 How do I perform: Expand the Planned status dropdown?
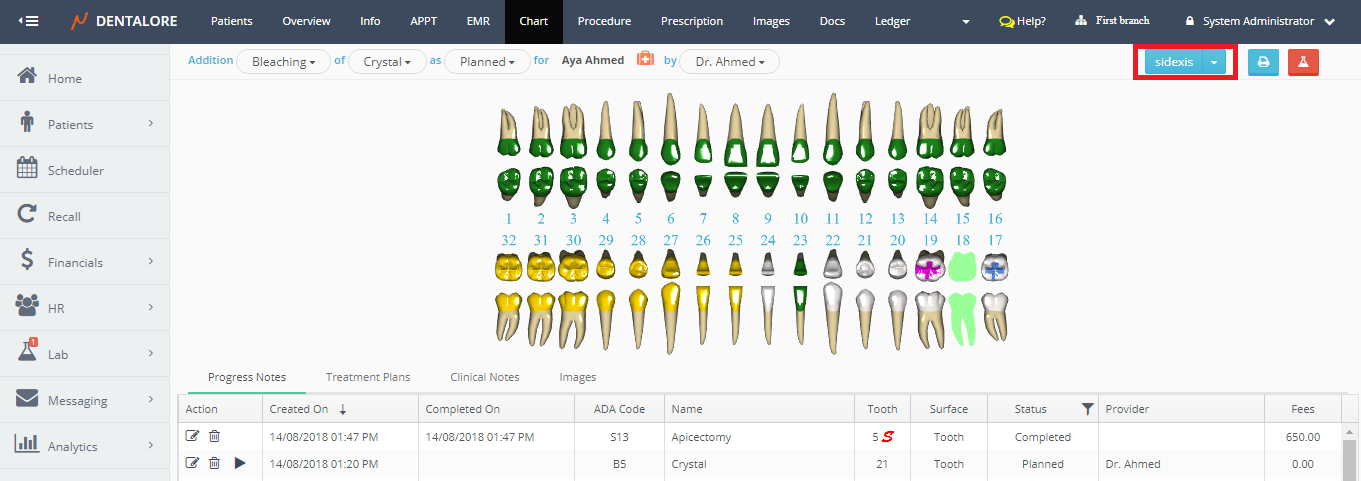click(487, 62)
